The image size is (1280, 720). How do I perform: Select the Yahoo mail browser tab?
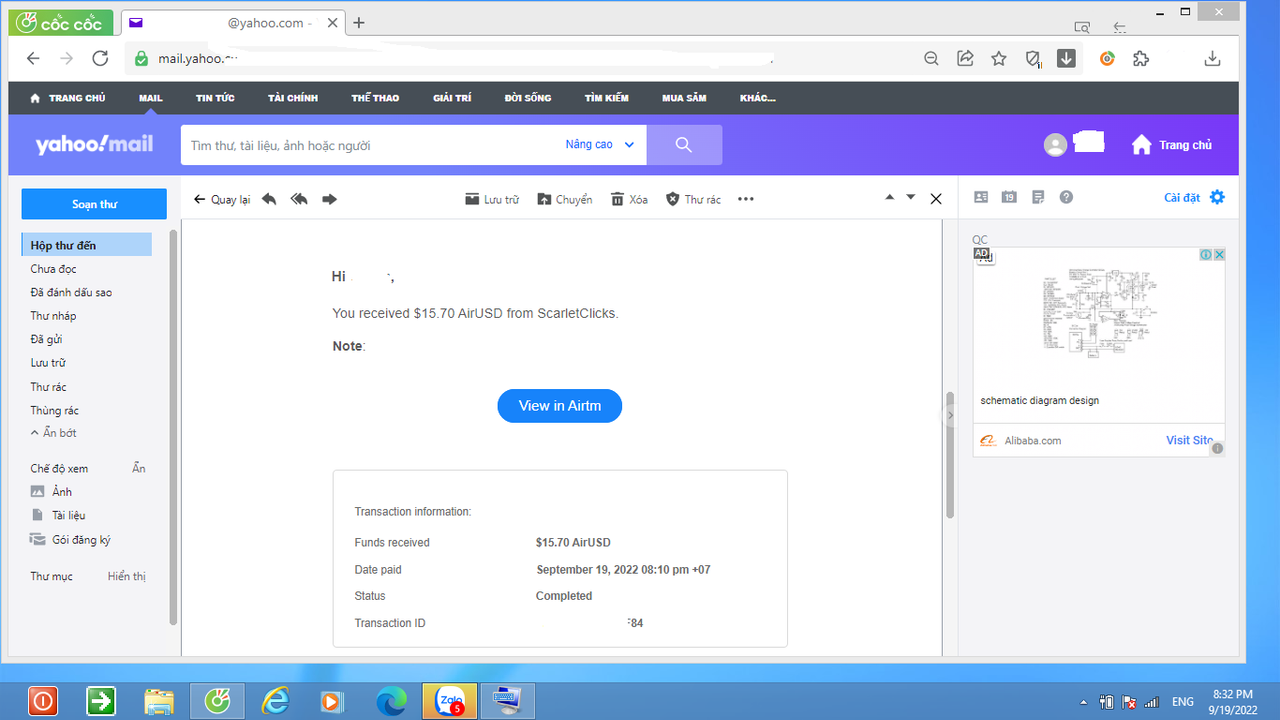(232, 22)
